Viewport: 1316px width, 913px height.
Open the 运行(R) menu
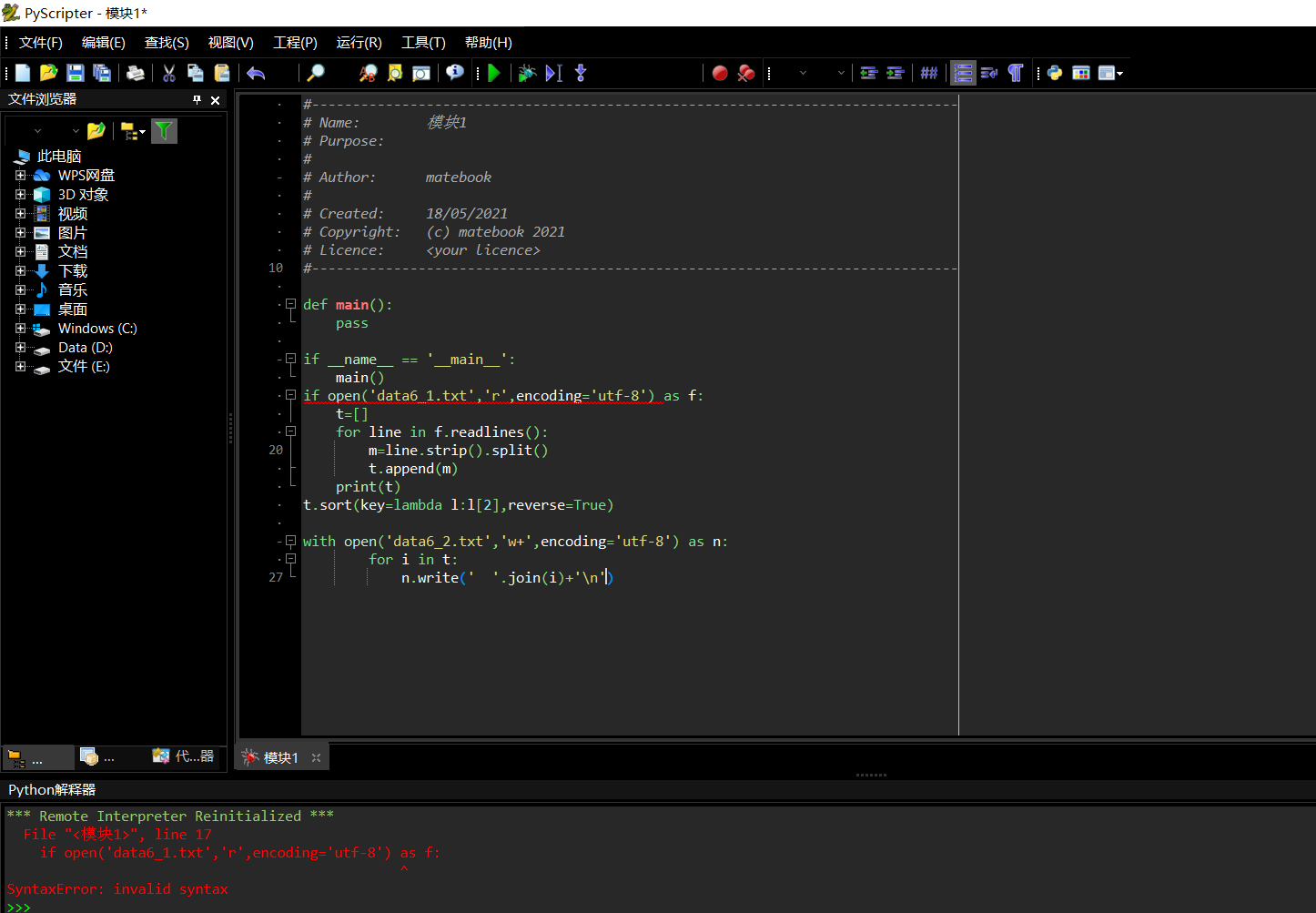359,43
